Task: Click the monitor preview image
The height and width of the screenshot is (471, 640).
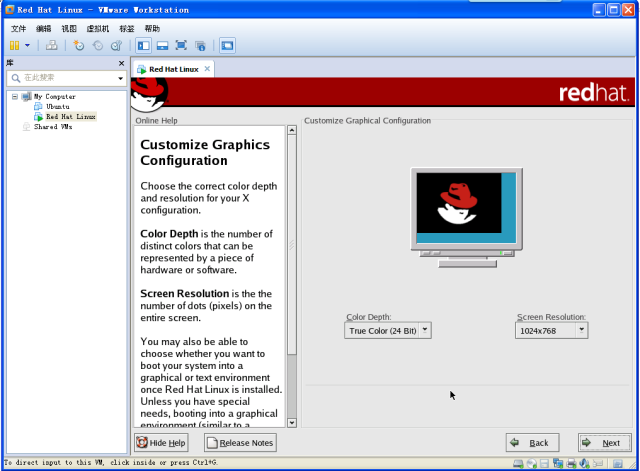Action: click(x=467, y=218)
